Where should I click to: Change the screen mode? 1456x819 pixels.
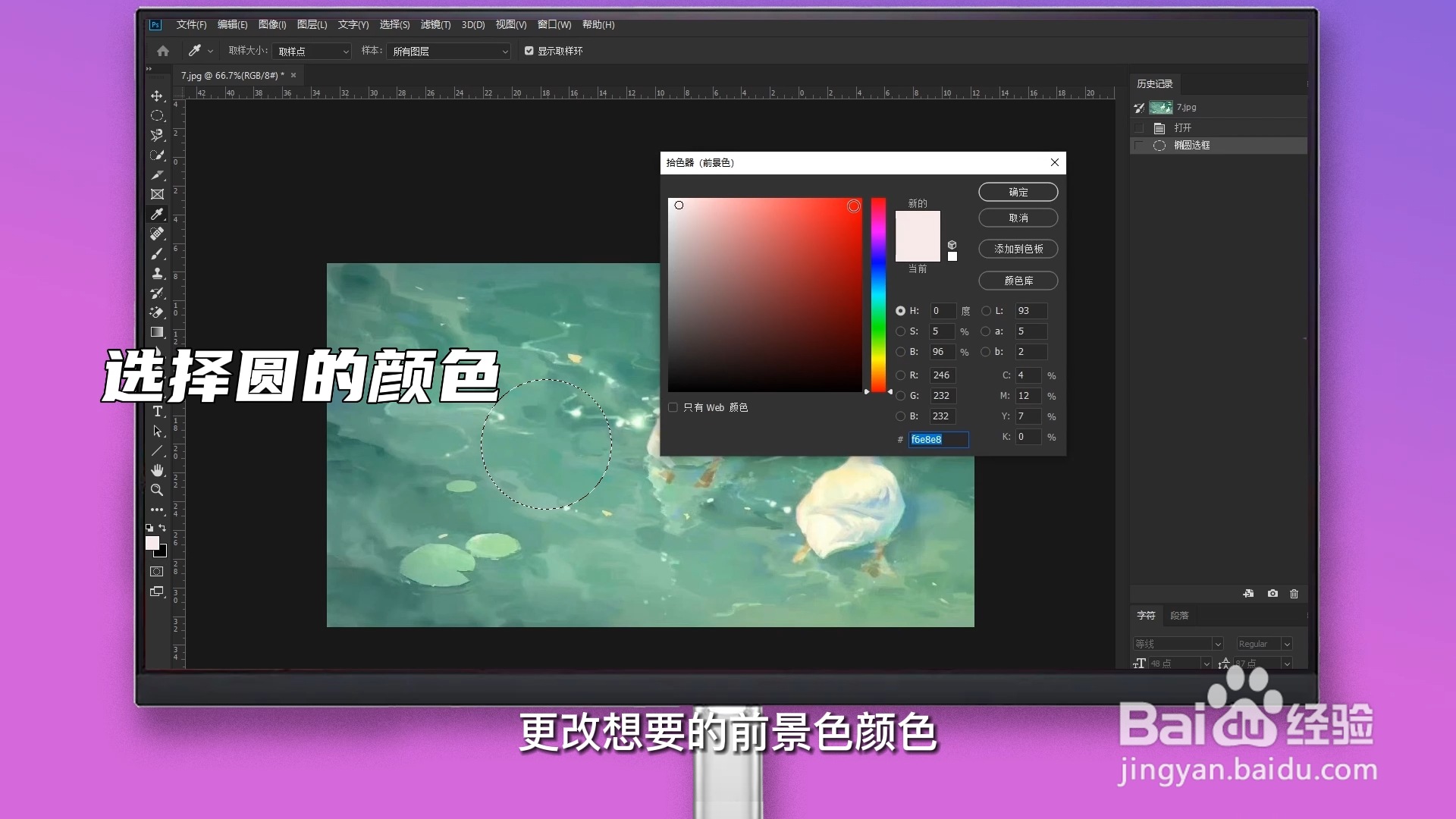(x=157, y=591)
